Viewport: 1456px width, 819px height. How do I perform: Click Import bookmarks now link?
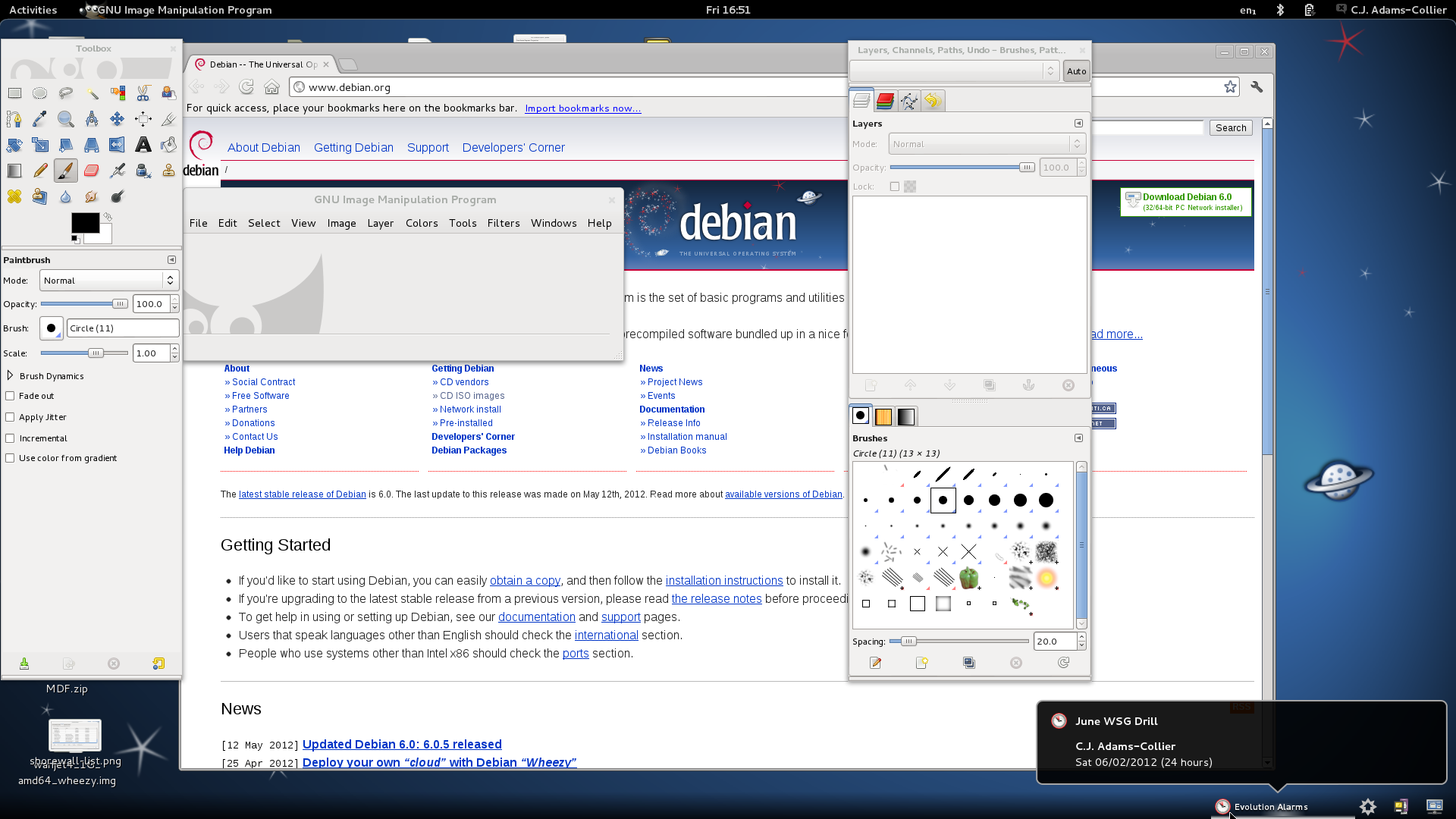[582, 108]
